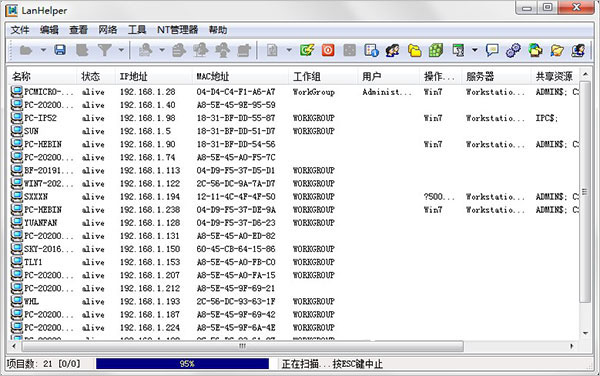Click the user with computer icon at the toolbar end
600x376 pixels.
pyautogui.click(x=578, y=50)
